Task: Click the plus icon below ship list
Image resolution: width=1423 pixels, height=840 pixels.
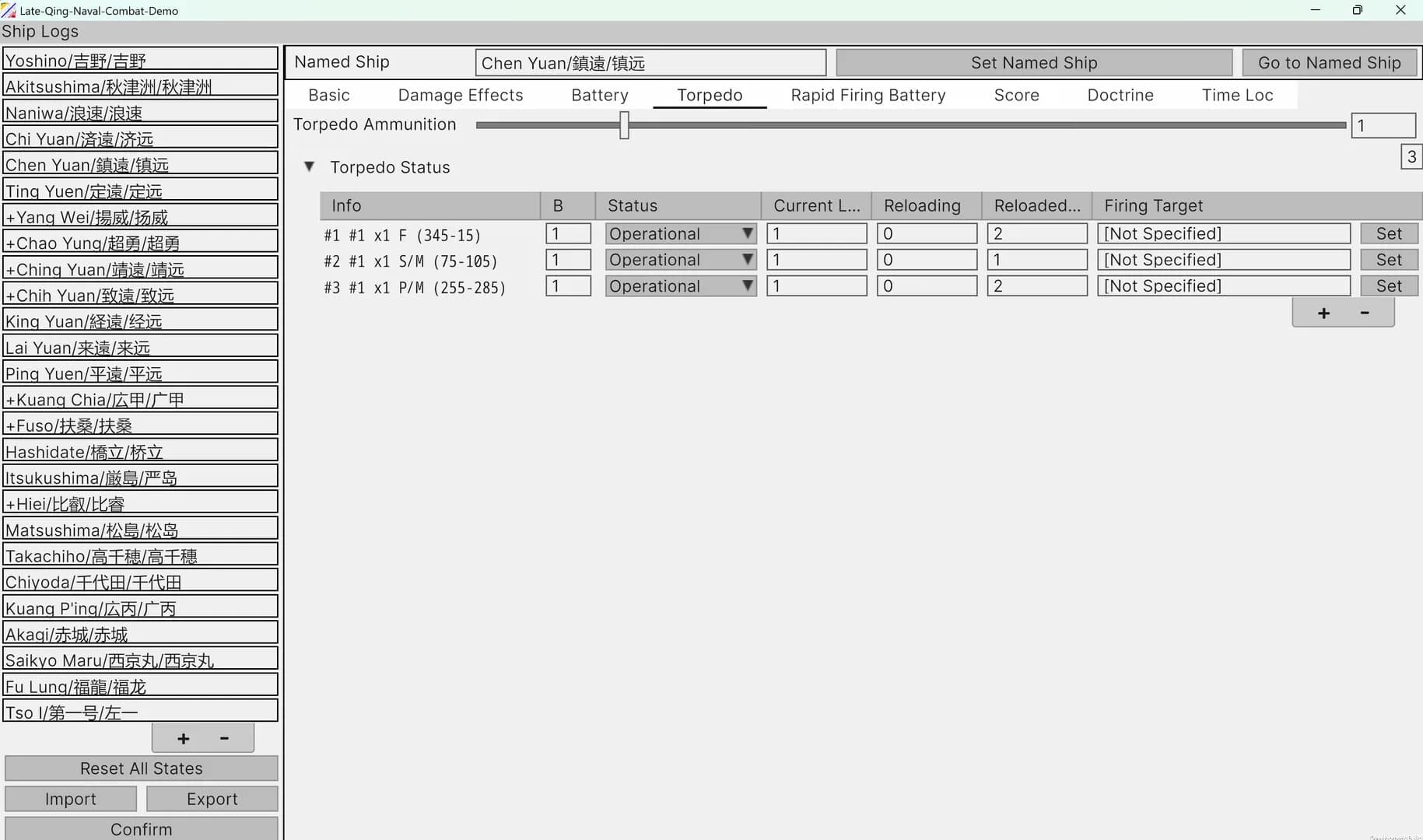Action: pyautogui.click(x=184, y=738)
